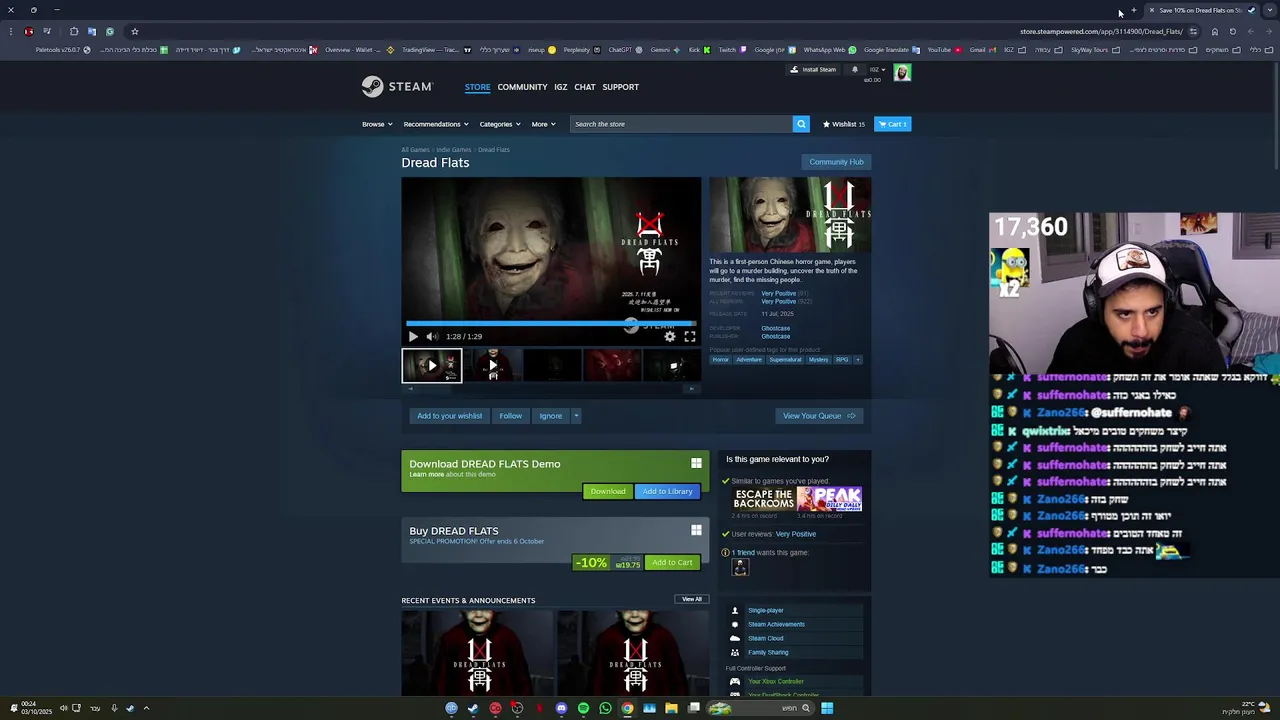Open the Steam Achievements feature link
The height and width of the screenshot is (720, 1280).
776,624
